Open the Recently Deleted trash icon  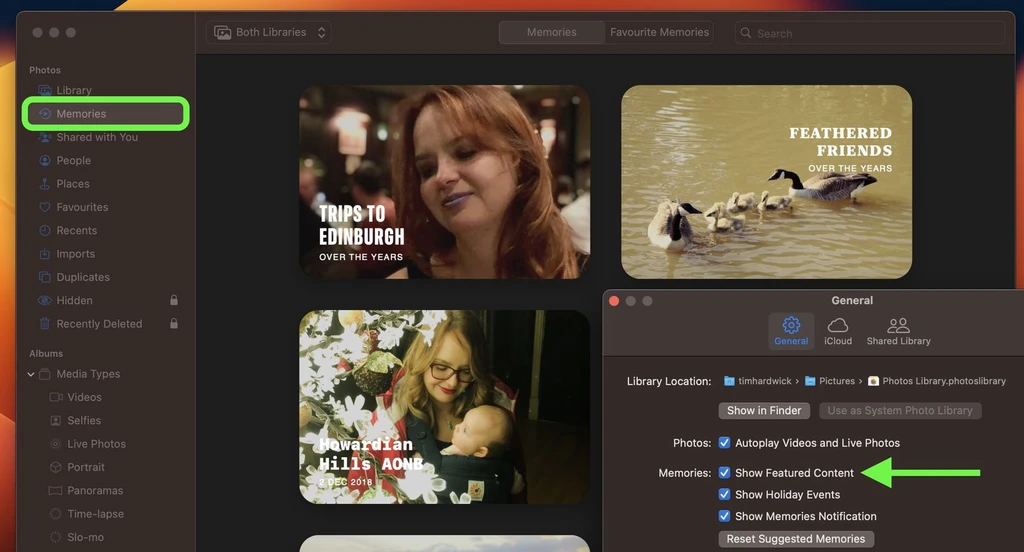point(44,324)
